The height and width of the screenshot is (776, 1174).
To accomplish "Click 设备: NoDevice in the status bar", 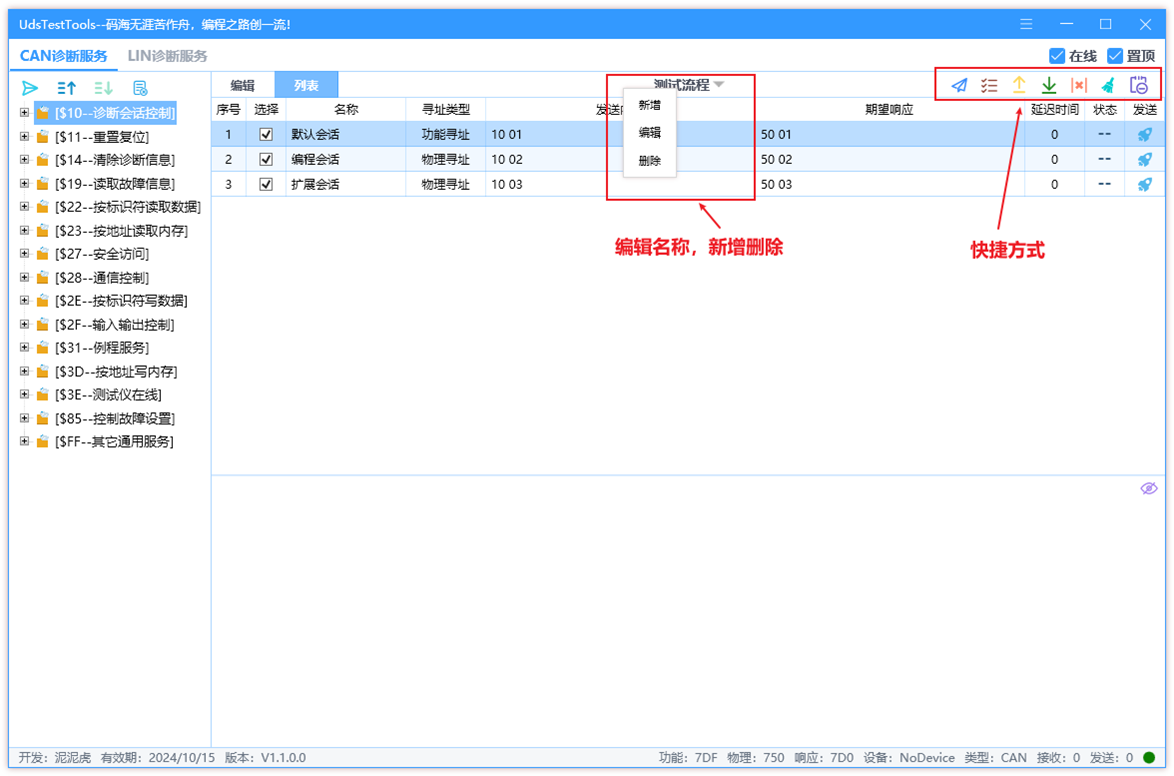I will [909, 758].
